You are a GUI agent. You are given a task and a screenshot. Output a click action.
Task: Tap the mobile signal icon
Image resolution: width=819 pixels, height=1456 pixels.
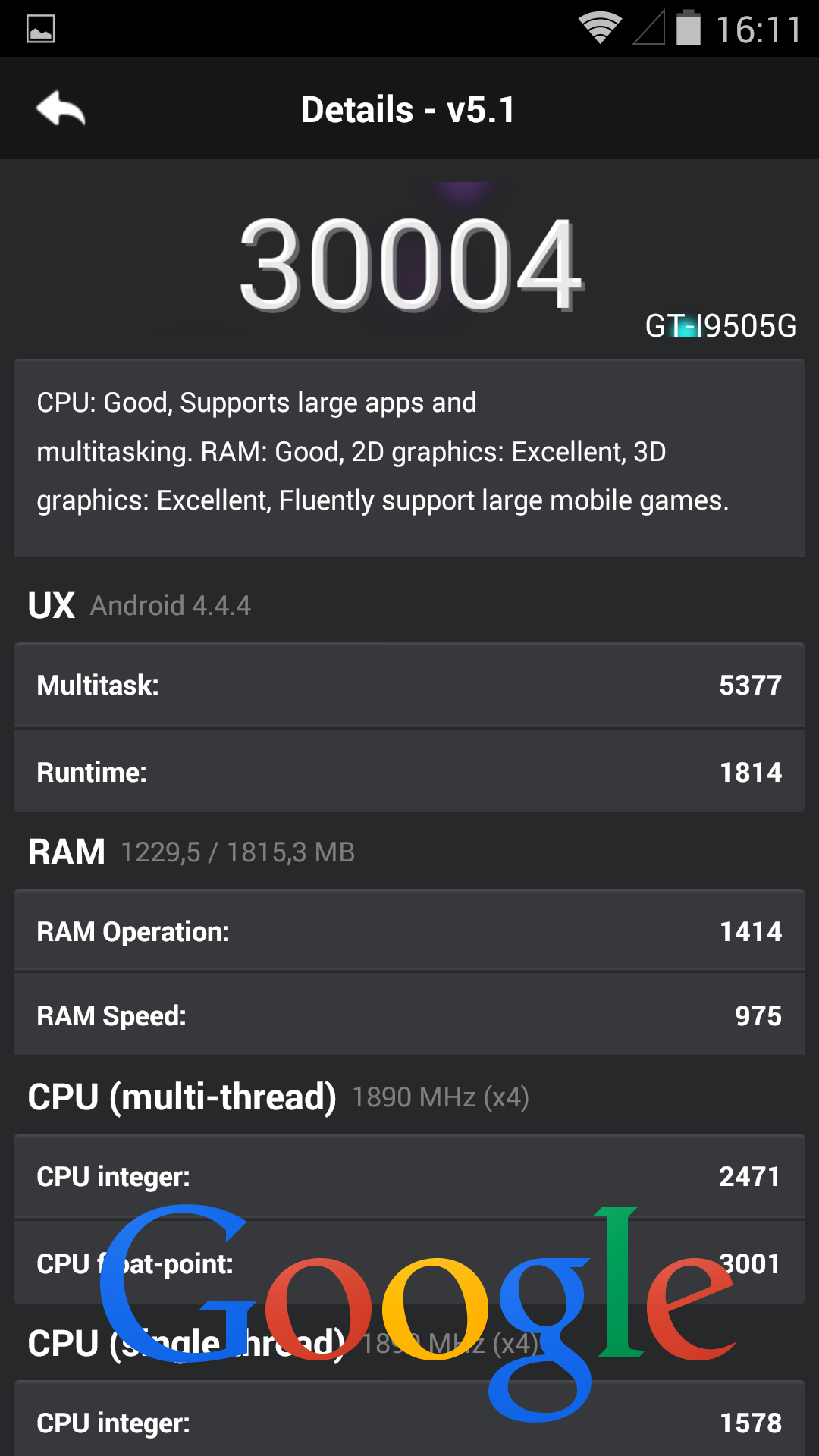pos(649,28)
